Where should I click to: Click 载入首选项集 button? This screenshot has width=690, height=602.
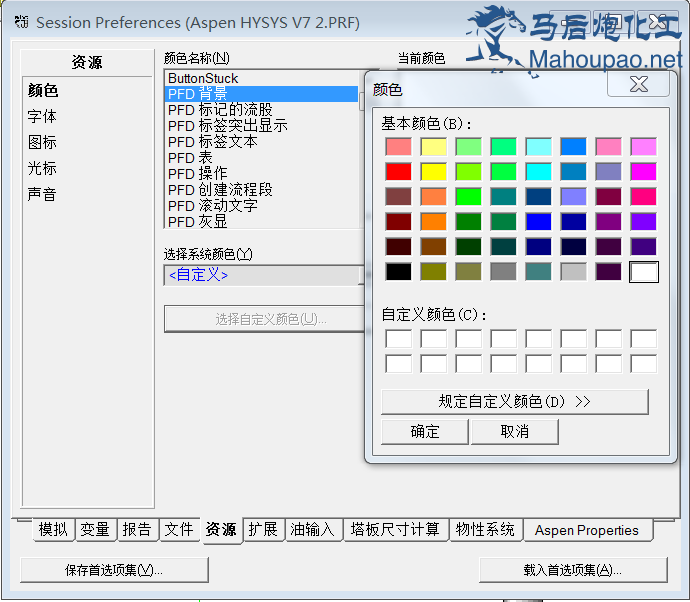pos(573,570)
